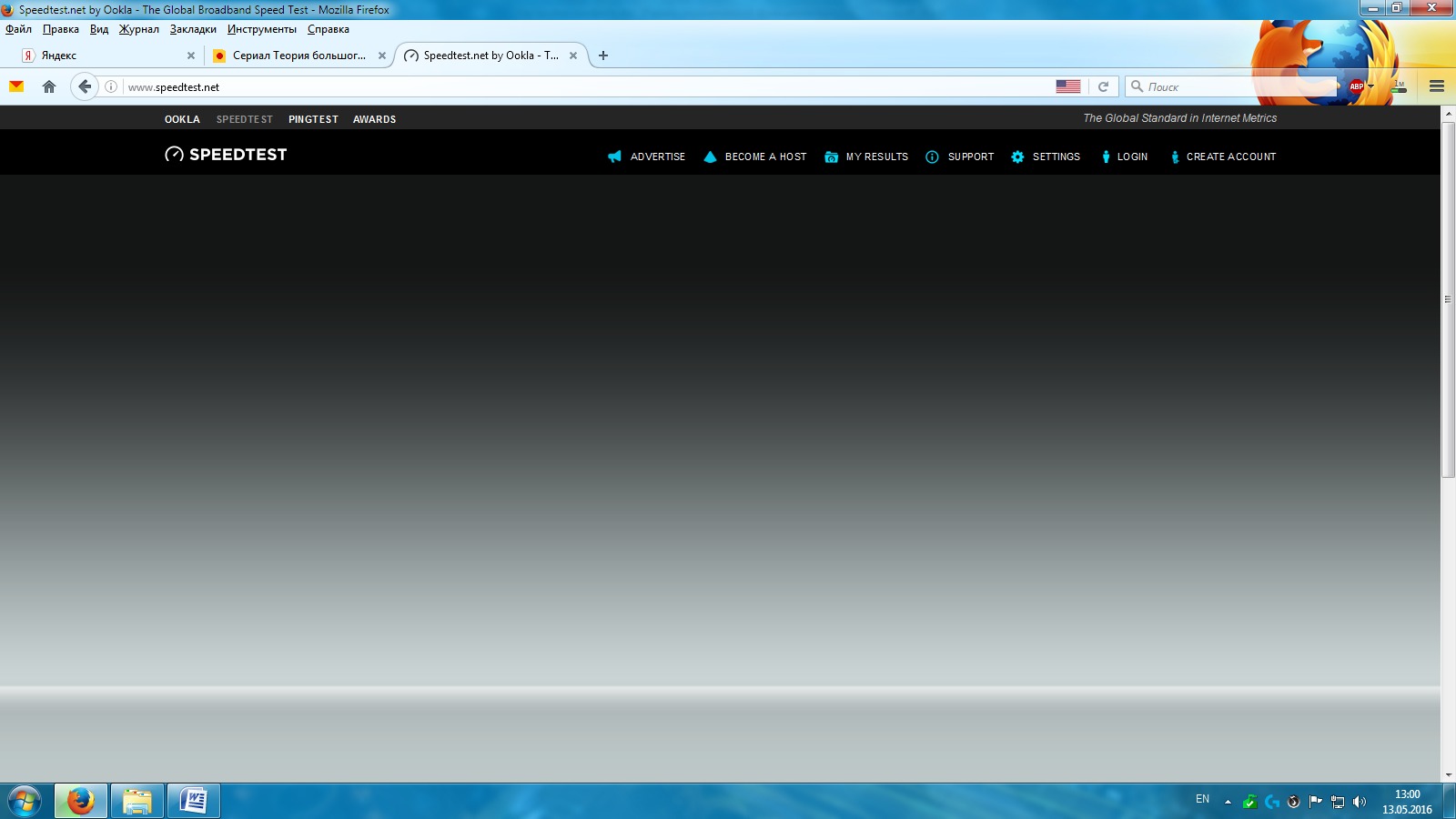Click the 1м traffic indicator toolbar icon
This screenshot has height=819, width=1456.
[x=1400, y=86]
